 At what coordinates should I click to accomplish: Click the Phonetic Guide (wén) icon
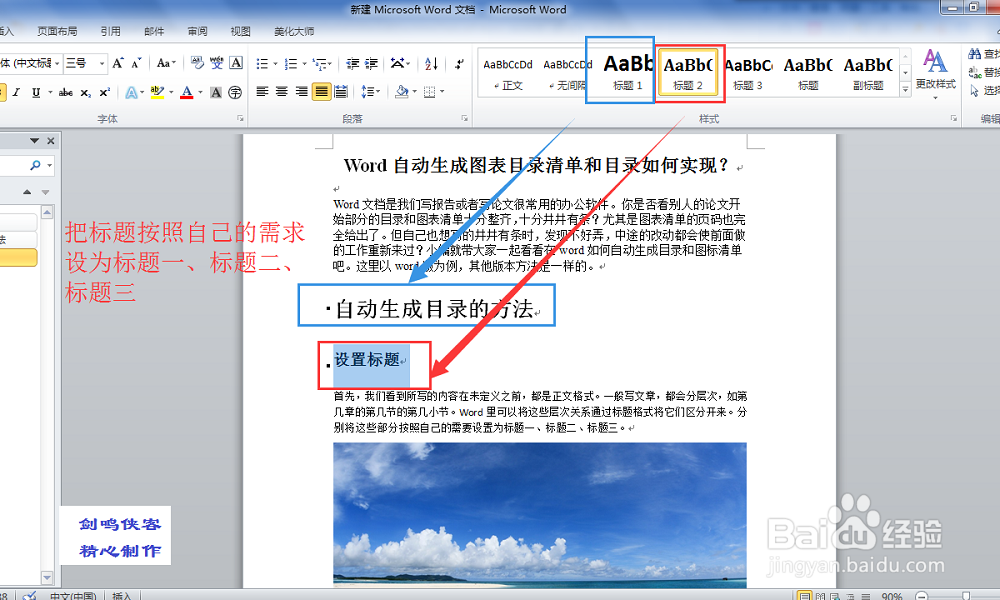coord(217,63)
